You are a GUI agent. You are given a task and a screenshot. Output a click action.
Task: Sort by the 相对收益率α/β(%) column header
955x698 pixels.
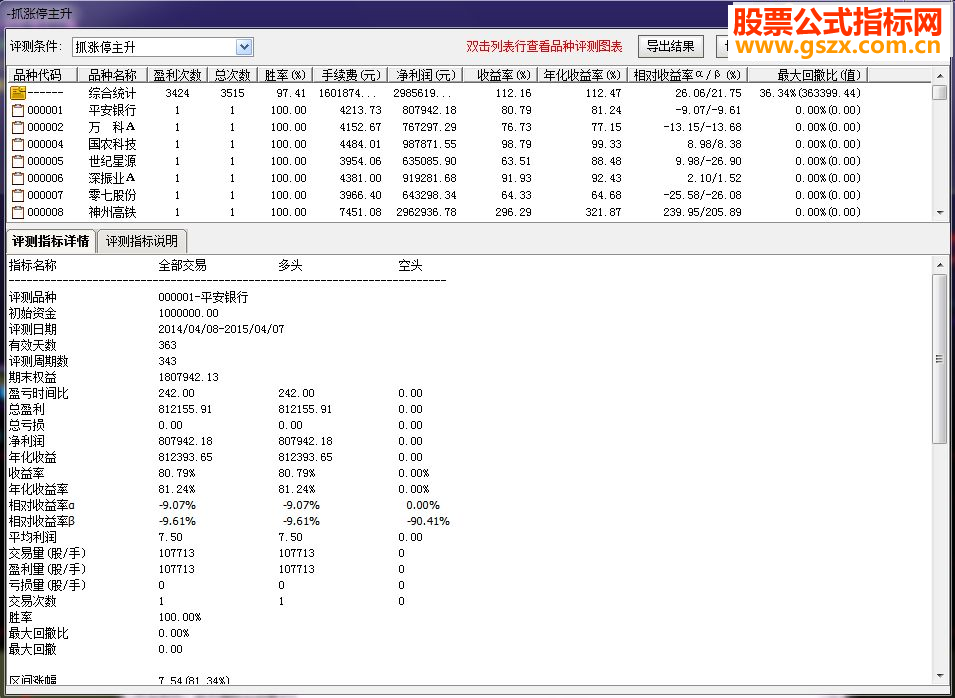pos(687,75)
